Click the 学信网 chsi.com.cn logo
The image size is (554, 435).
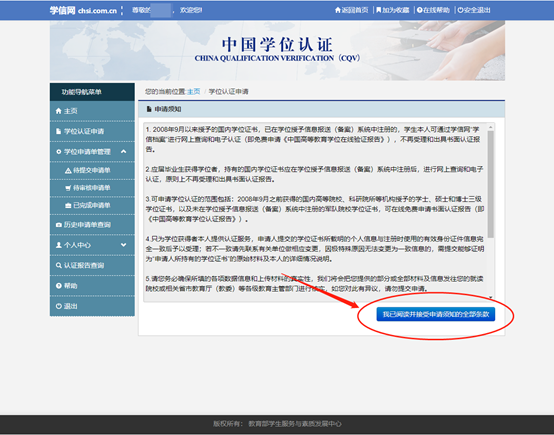point(83,10)
